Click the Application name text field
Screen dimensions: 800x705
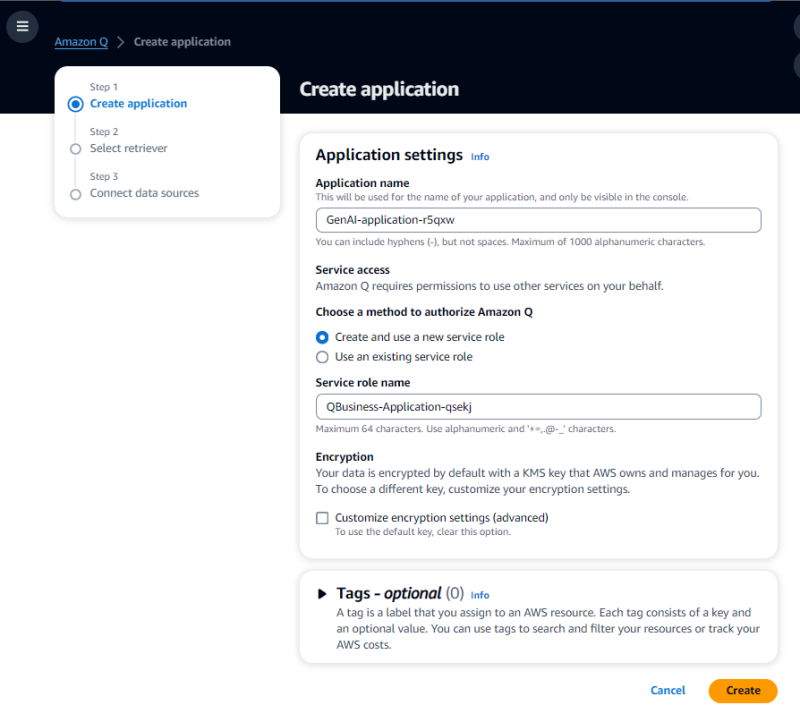(x=538, y=220)
